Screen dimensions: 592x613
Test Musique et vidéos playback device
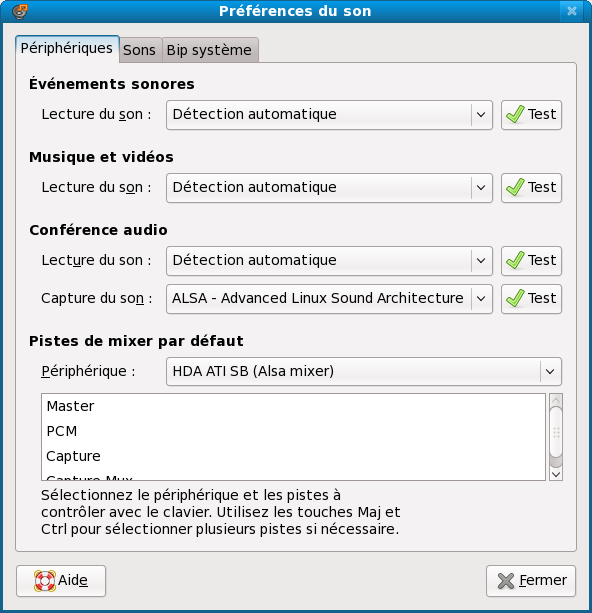click(x=531, y=188)
